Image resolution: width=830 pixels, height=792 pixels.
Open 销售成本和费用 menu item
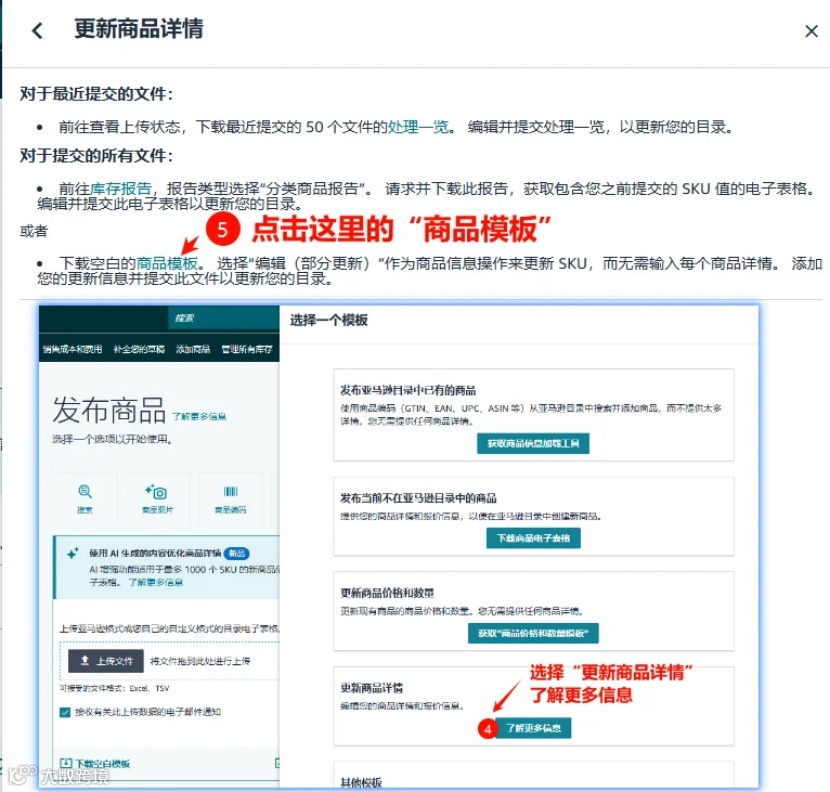pyautogui.click(x=72, y=349)
